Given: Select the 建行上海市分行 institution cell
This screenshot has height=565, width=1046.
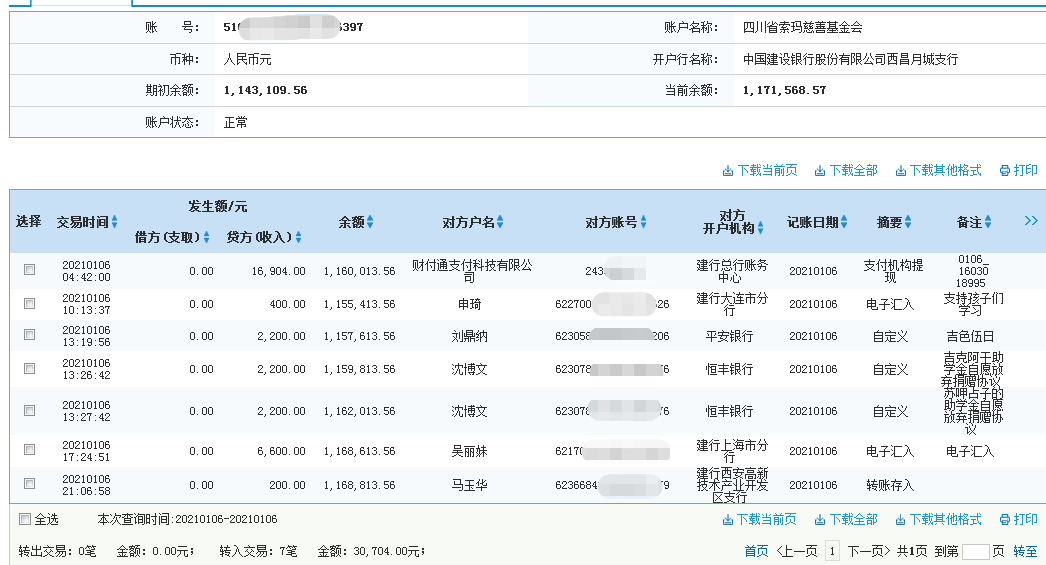Looking at the screenshot, I should click(x=732, y=451).
